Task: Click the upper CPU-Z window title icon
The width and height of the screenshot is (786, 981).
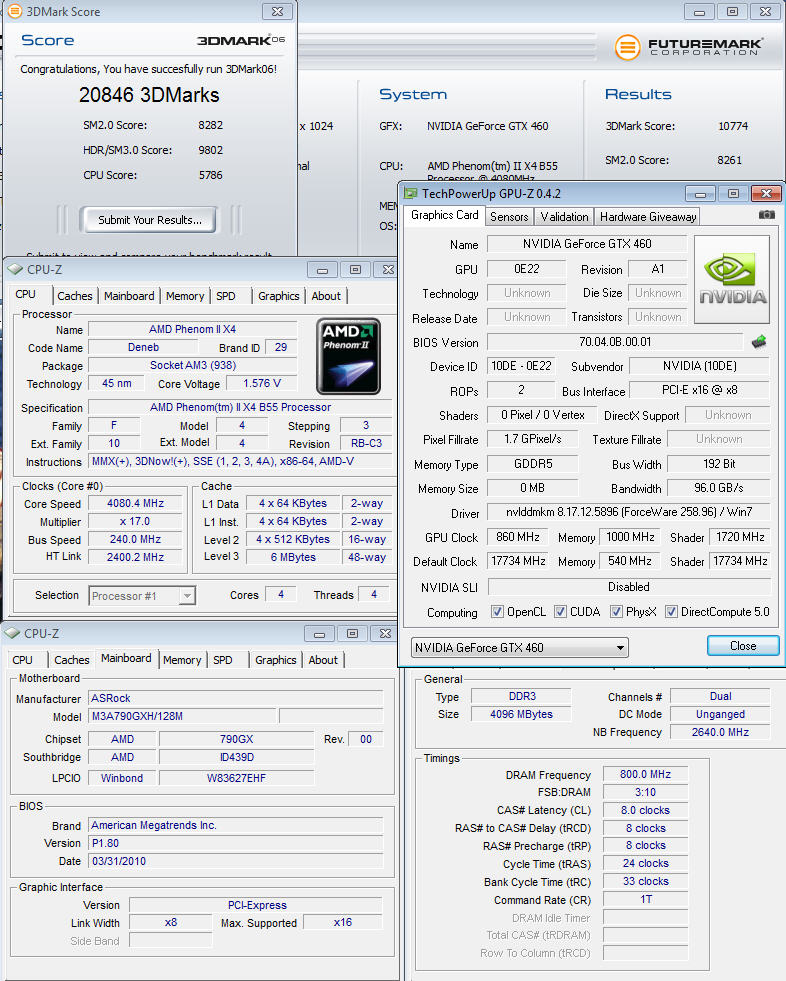Action: click(x=14, y=270)
